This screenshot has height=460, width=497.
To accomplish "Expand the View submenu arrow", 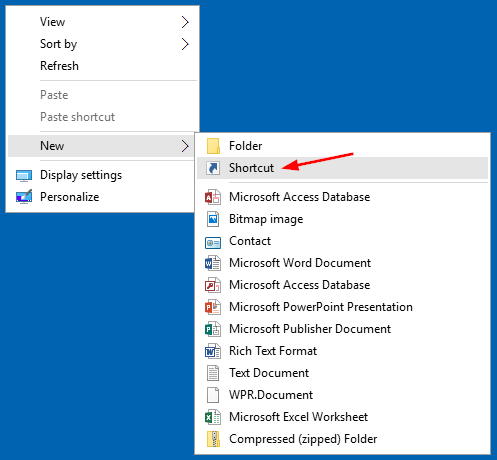I will pos(185,22).
